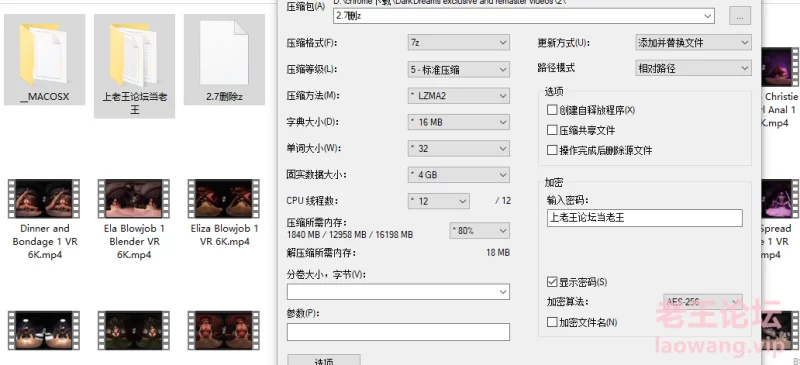The image size is (800, 365).
Task: Select Dinner and Bondage 1 VR 6K.mp4 thumbnail
Action: [x=44, y=199]
